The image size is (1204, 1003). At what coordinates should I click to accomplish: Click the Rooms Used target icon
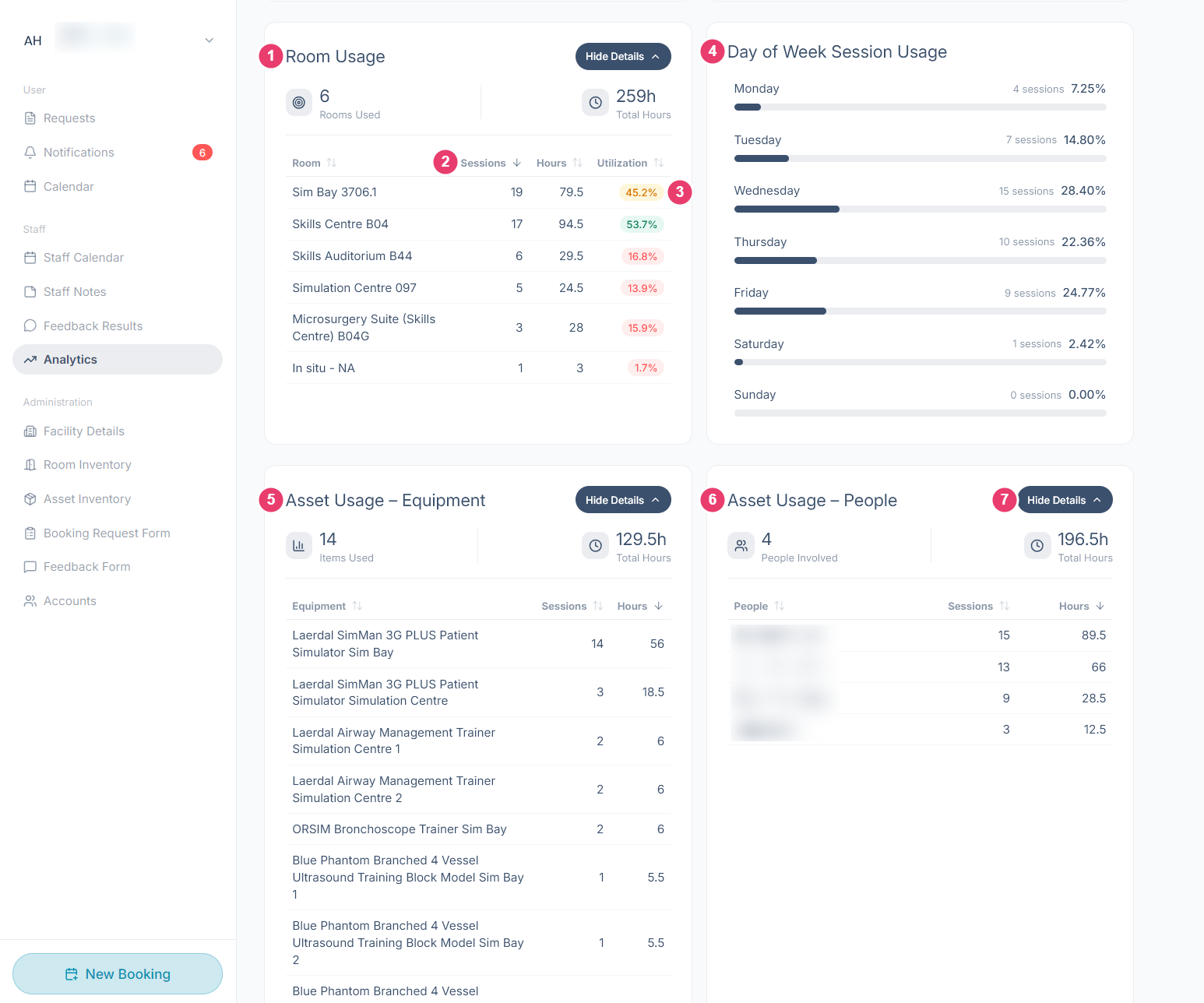pyautogui.click(x=299, y=103)
